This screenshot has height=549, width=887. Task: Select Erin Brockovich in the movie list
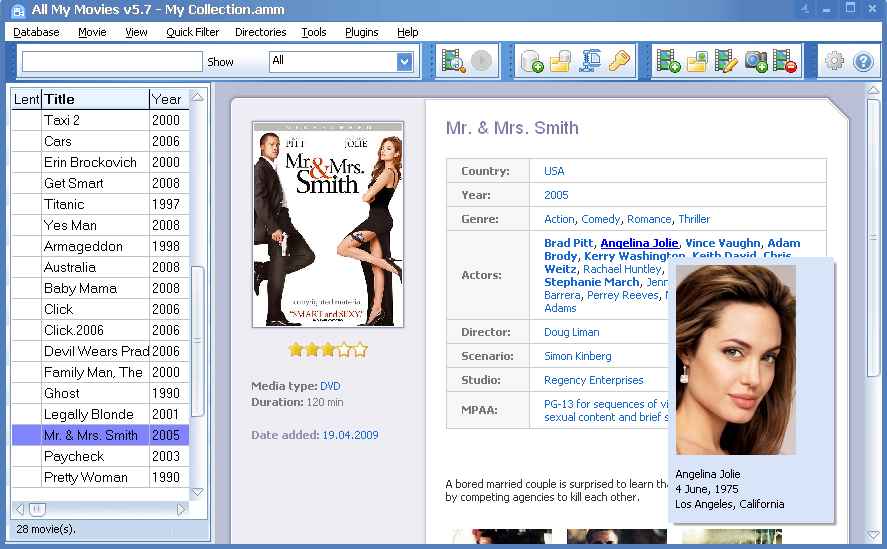click(100, 162)
